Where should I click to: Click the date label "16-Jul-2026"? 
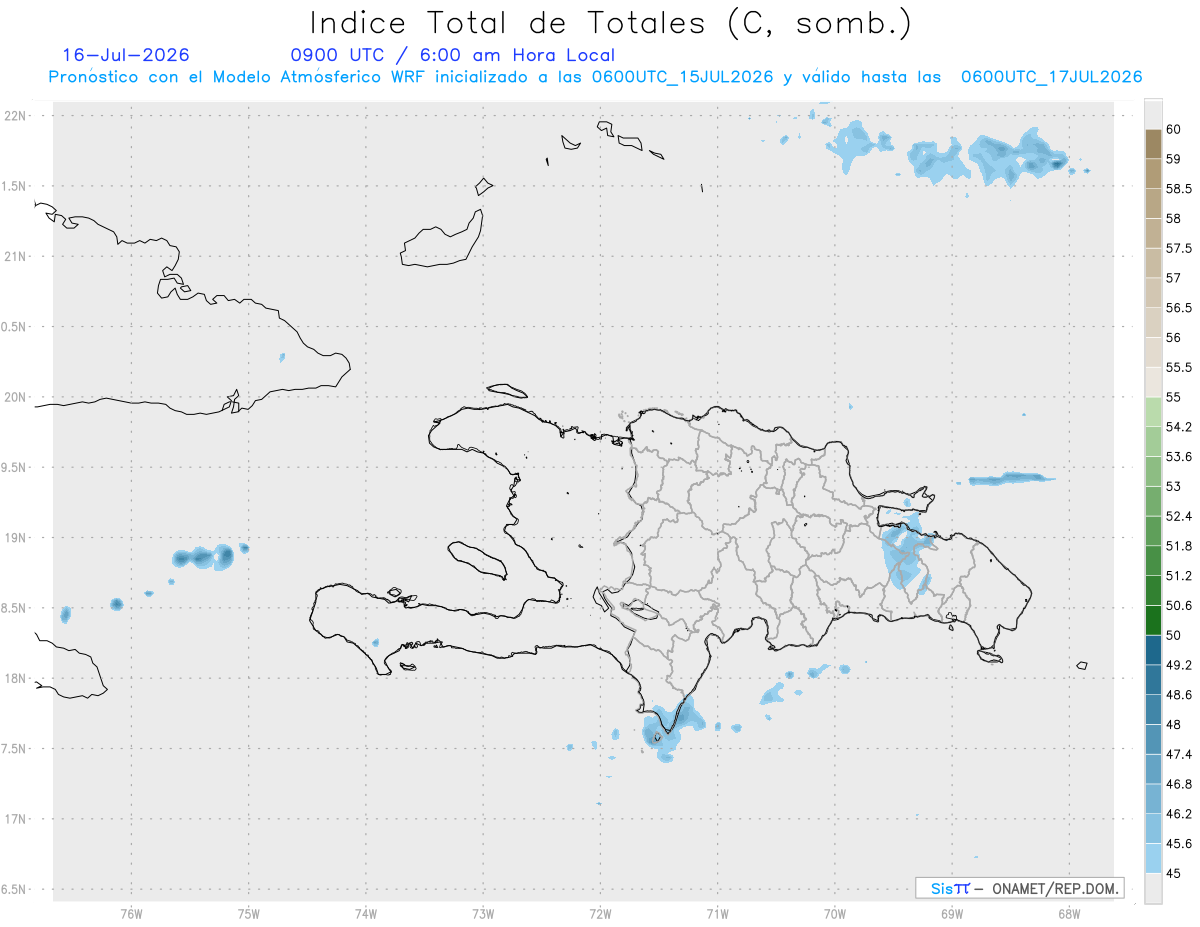coord(126,55)
